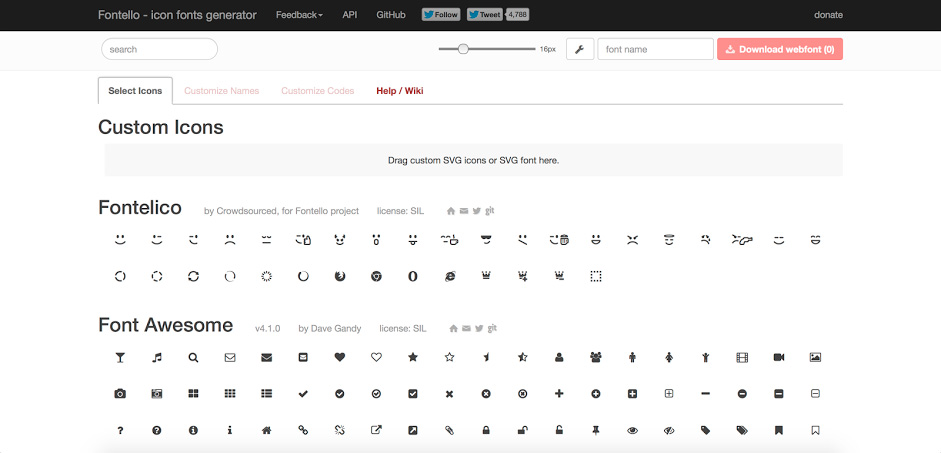
Task: Open Fontelico homepage via its header home icon
Action: pyautogui.click(x=451, y=211)
